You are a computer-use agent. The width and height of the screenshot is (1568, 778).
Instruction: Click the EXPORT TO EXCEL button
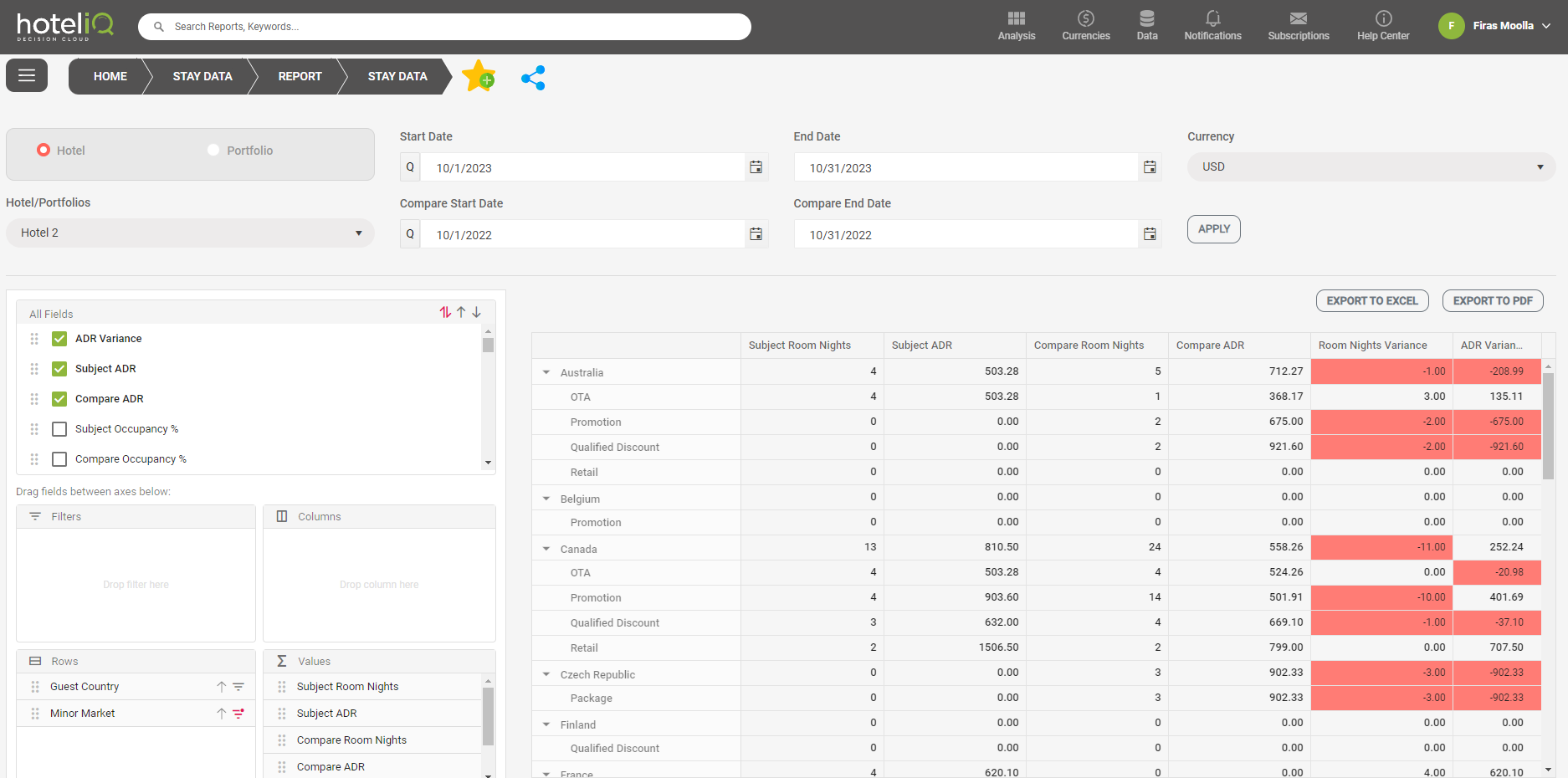1371,301
